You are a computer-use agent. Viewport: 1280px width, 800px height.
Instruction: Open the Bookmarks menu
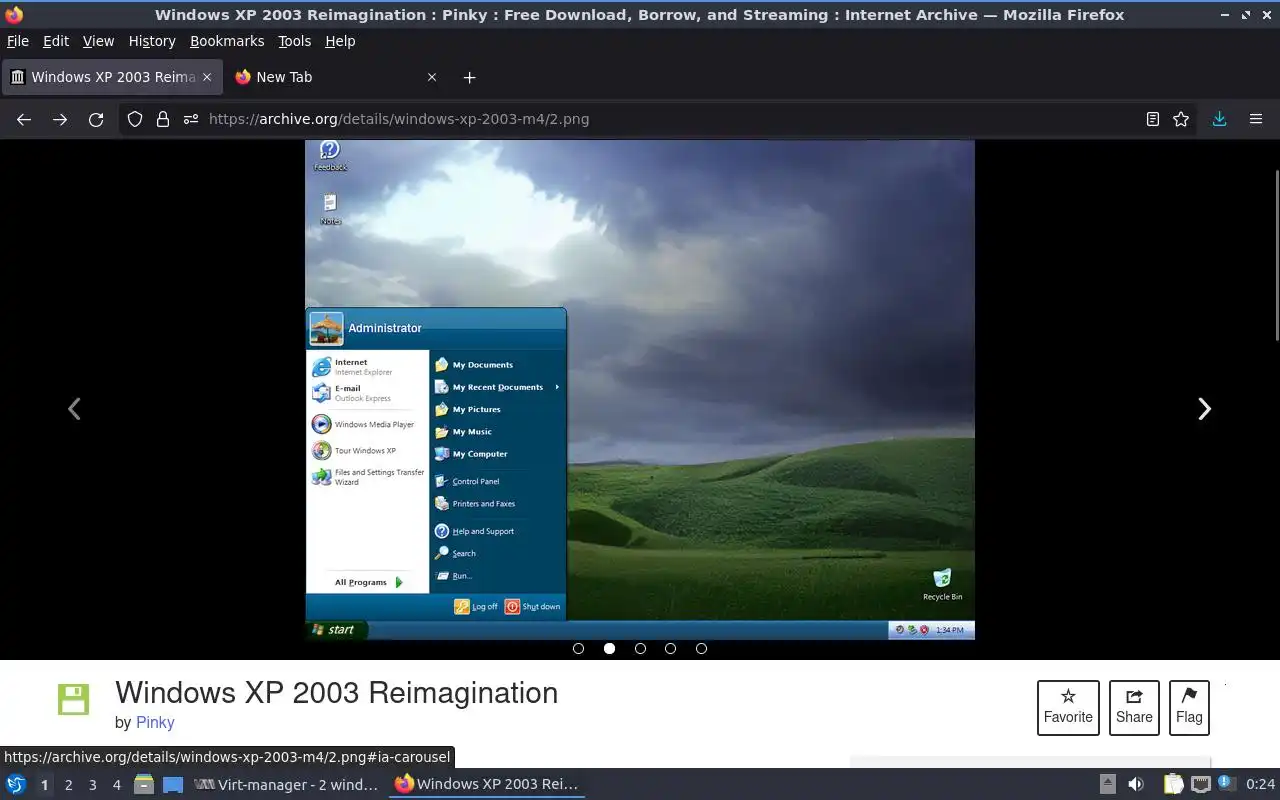click(x=227, y=41)
